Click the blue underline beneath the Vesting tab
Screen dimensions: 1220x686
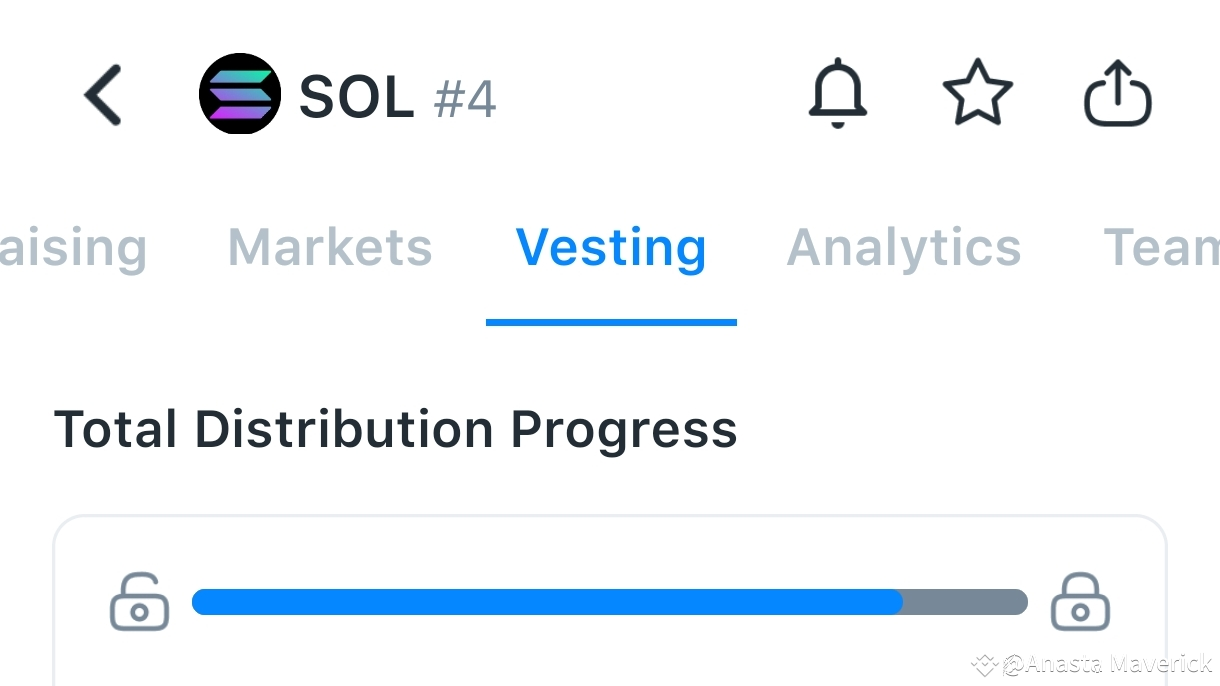611,322
